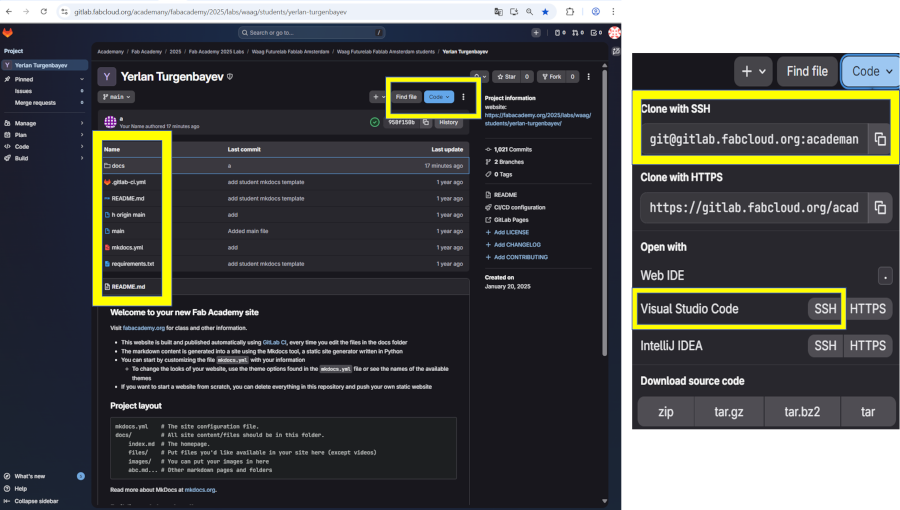This screenshot has height=510, width=900.
Task: Star the project
Action: pos(507,76)
